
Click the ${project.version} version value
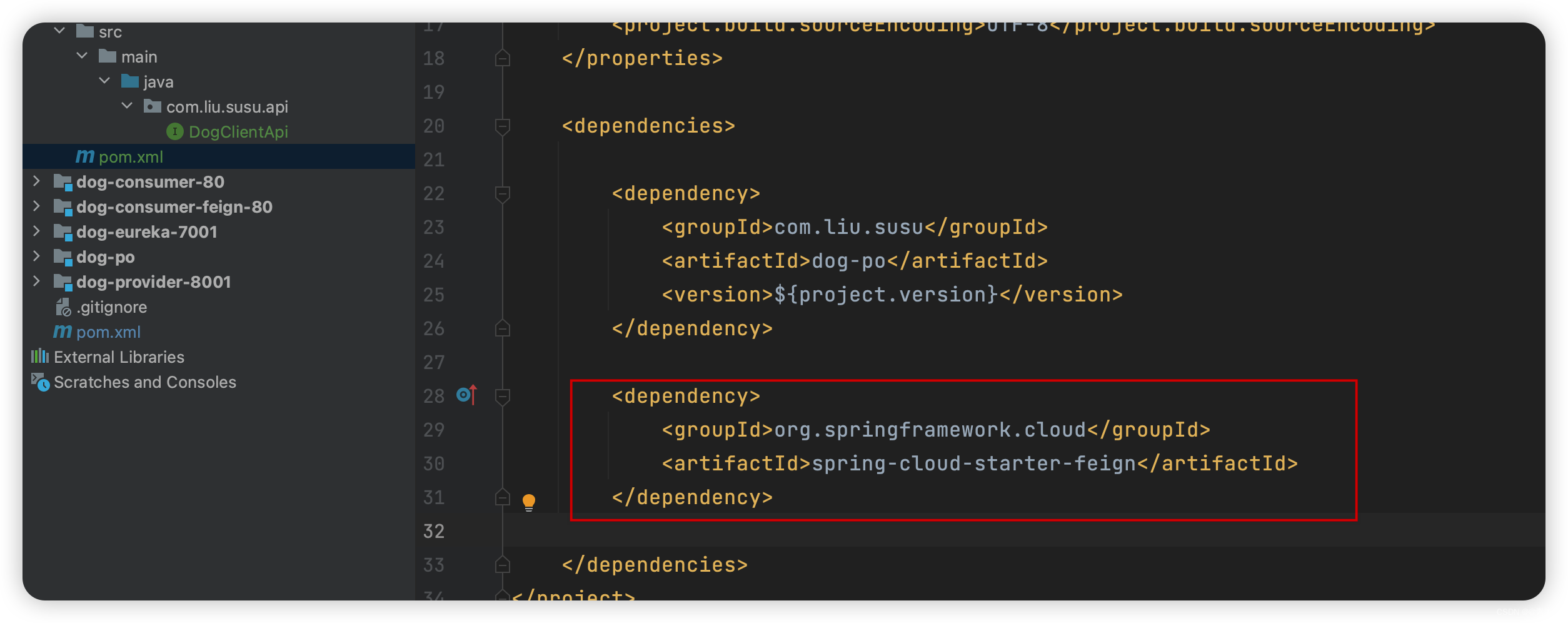tap(887, 295)
